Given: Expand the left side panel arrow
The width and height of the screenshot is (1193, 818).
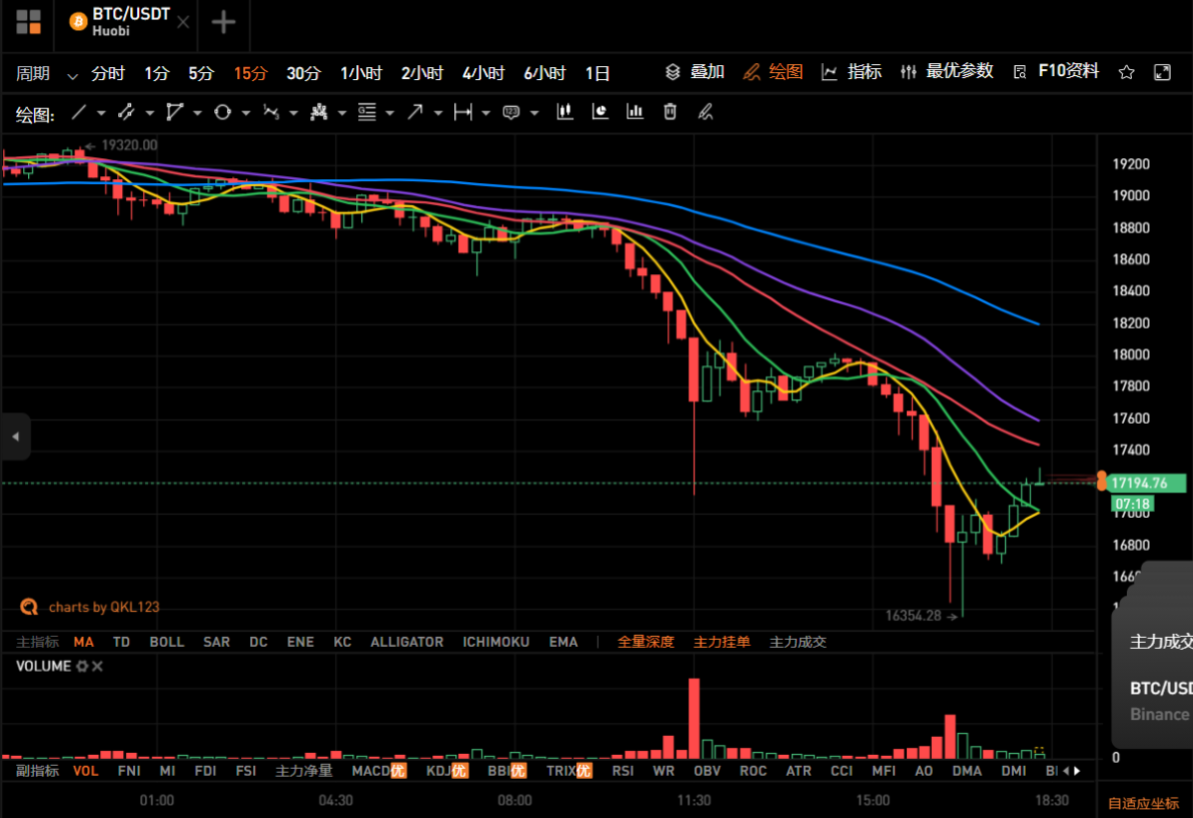Looking at the screenshot, I should click(x=15, y=437).
